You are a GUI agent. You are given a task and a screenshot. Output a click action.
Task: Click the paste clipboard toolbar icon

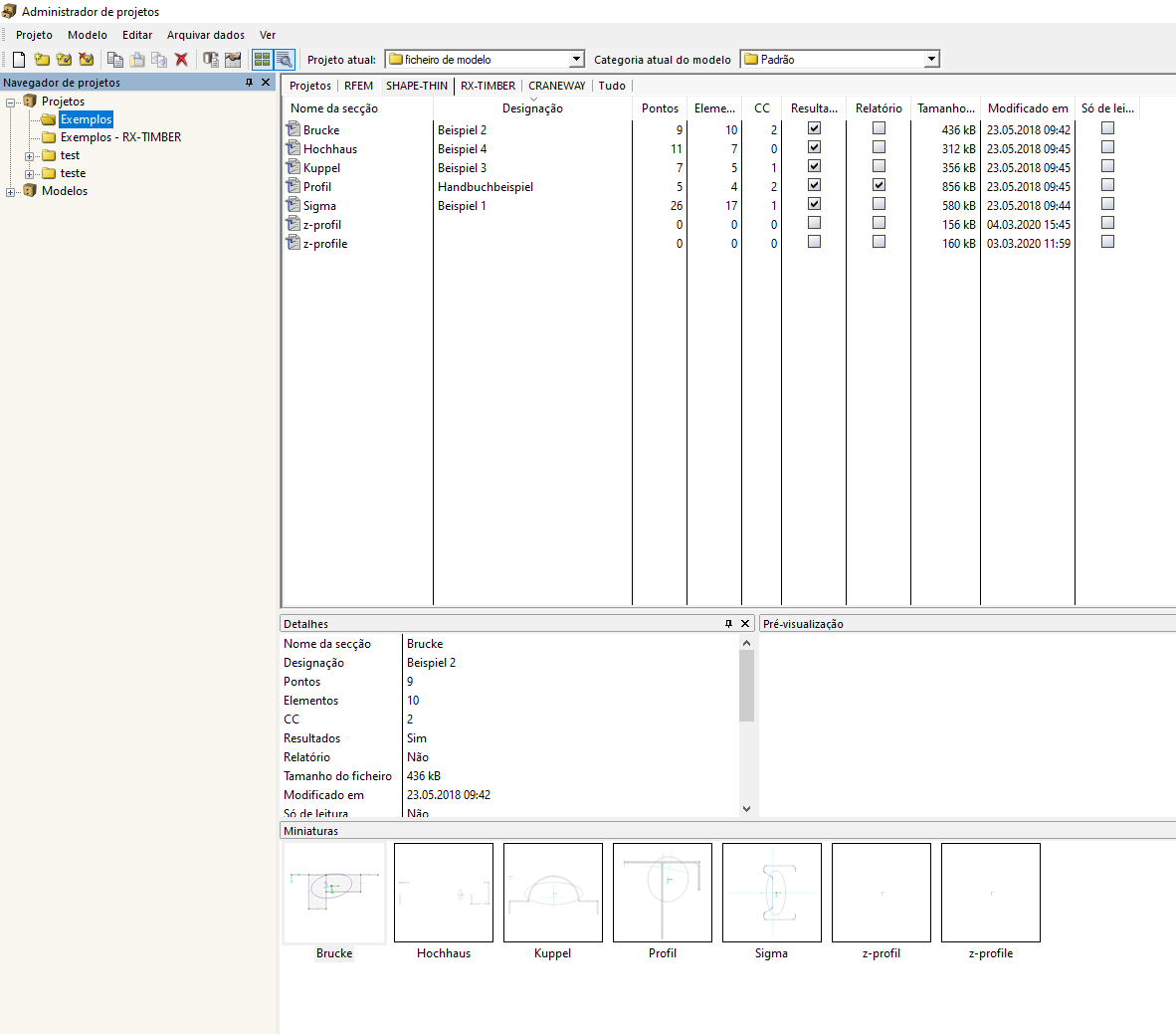coord(137,60)
